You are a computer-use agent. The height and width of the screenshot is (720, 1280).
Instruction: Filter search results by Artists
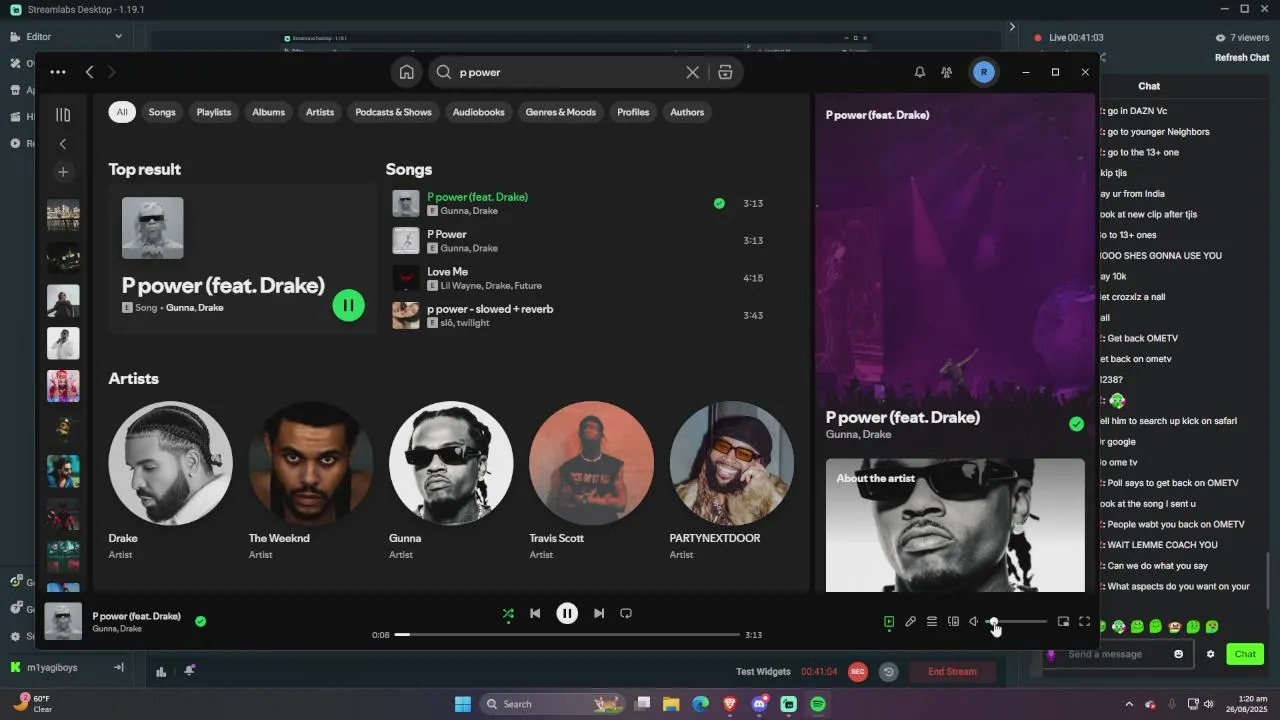pos(320,112)
